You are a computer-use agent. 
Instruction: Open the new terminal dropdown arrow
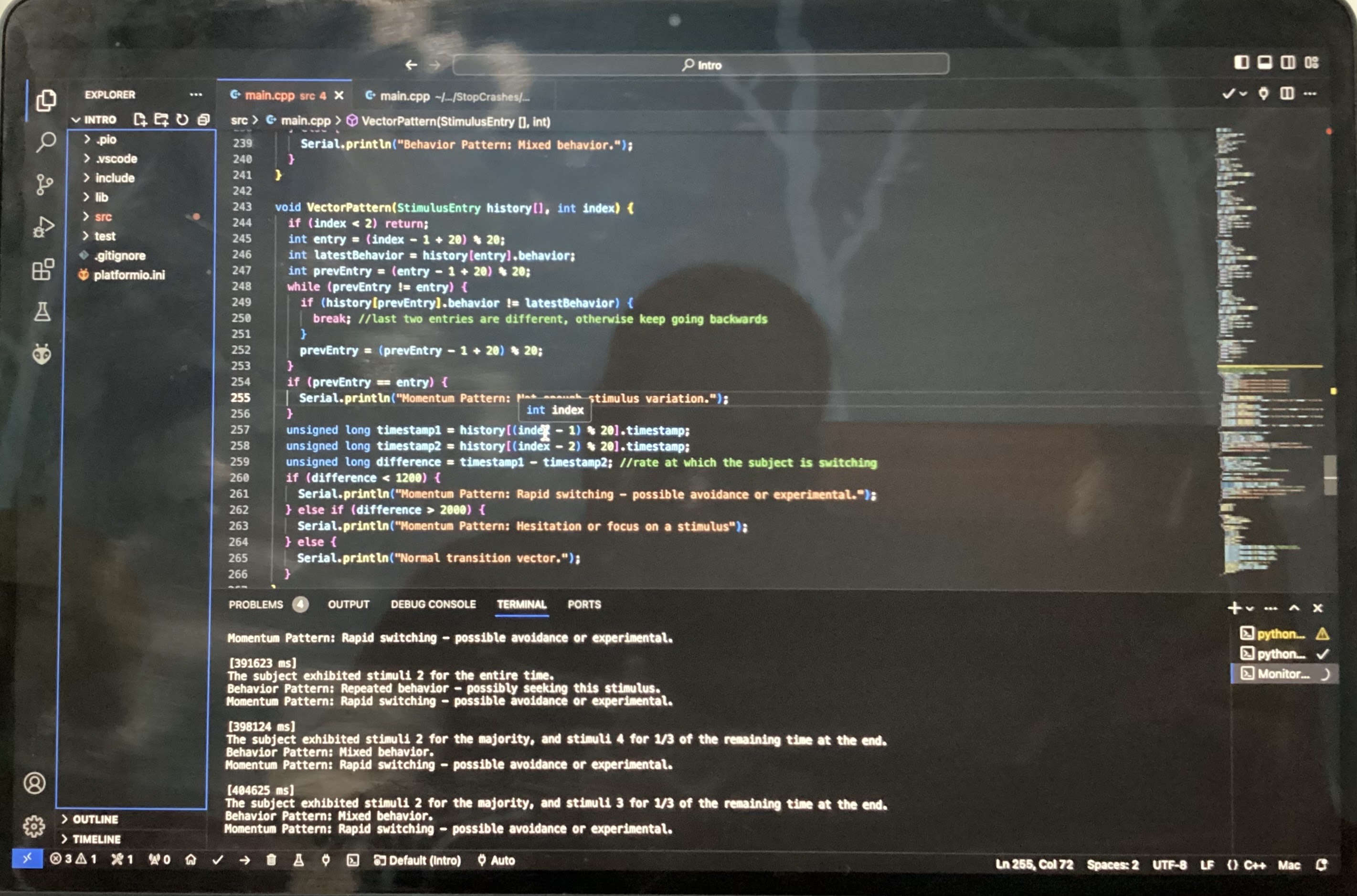pyautogui.click(x=1250, y=609)
